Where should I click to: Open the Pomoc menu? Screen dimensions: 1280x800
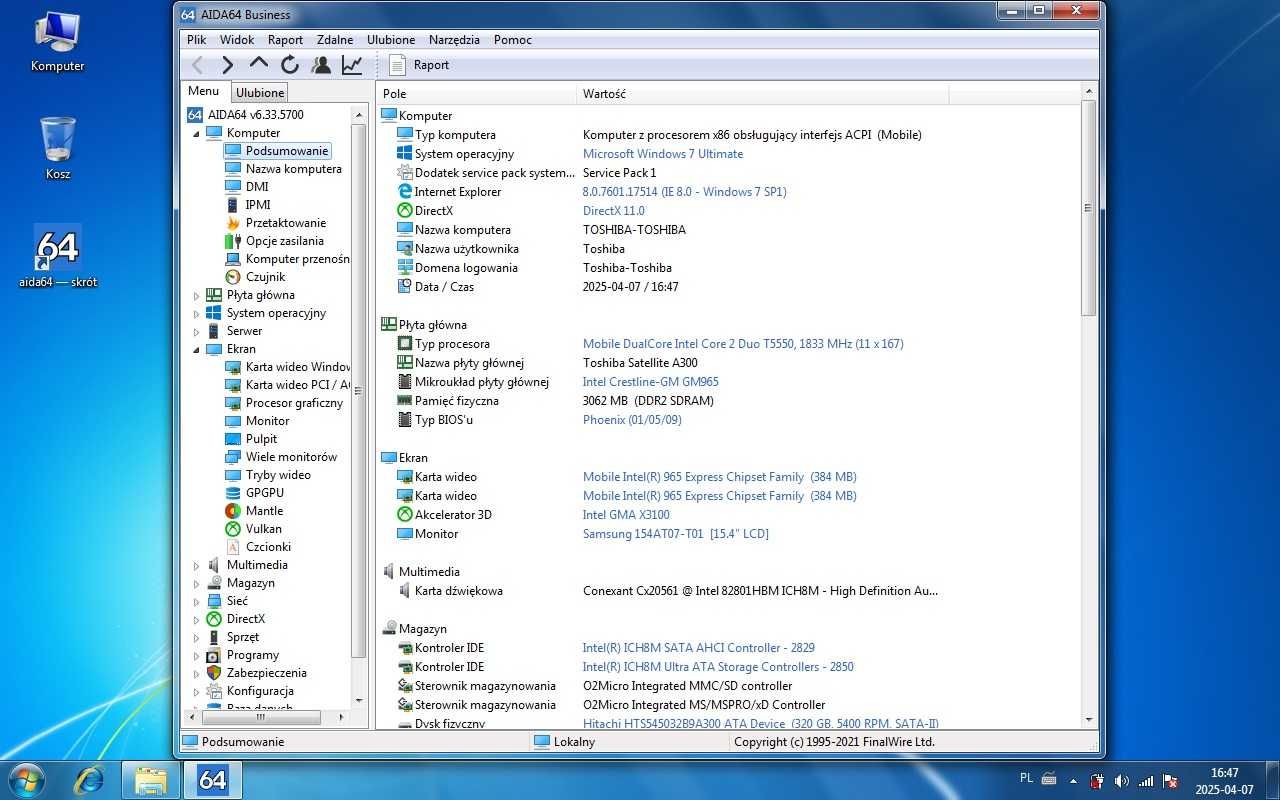click(513, 40)
